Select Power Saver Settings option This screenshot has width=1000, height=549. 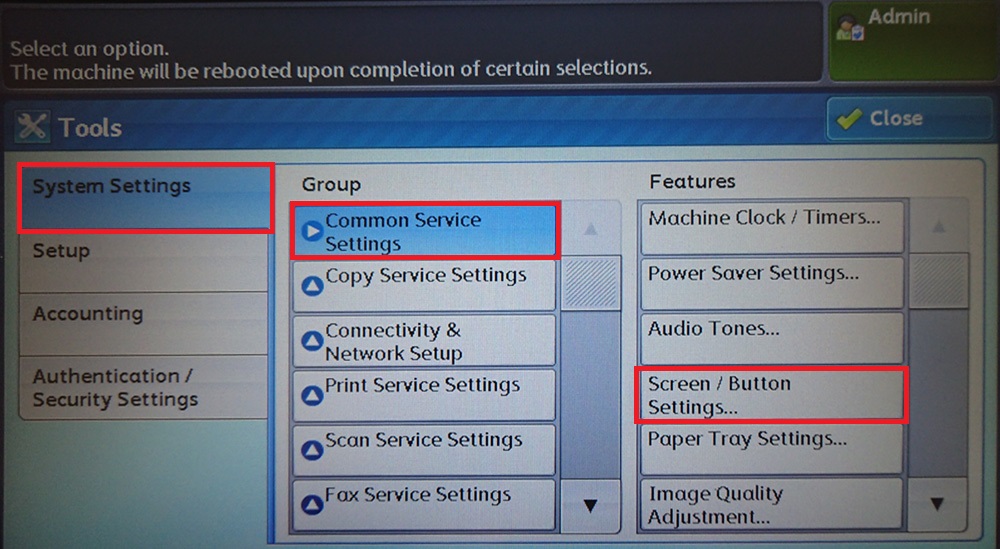pyautogui.click(x=770, y=282)
